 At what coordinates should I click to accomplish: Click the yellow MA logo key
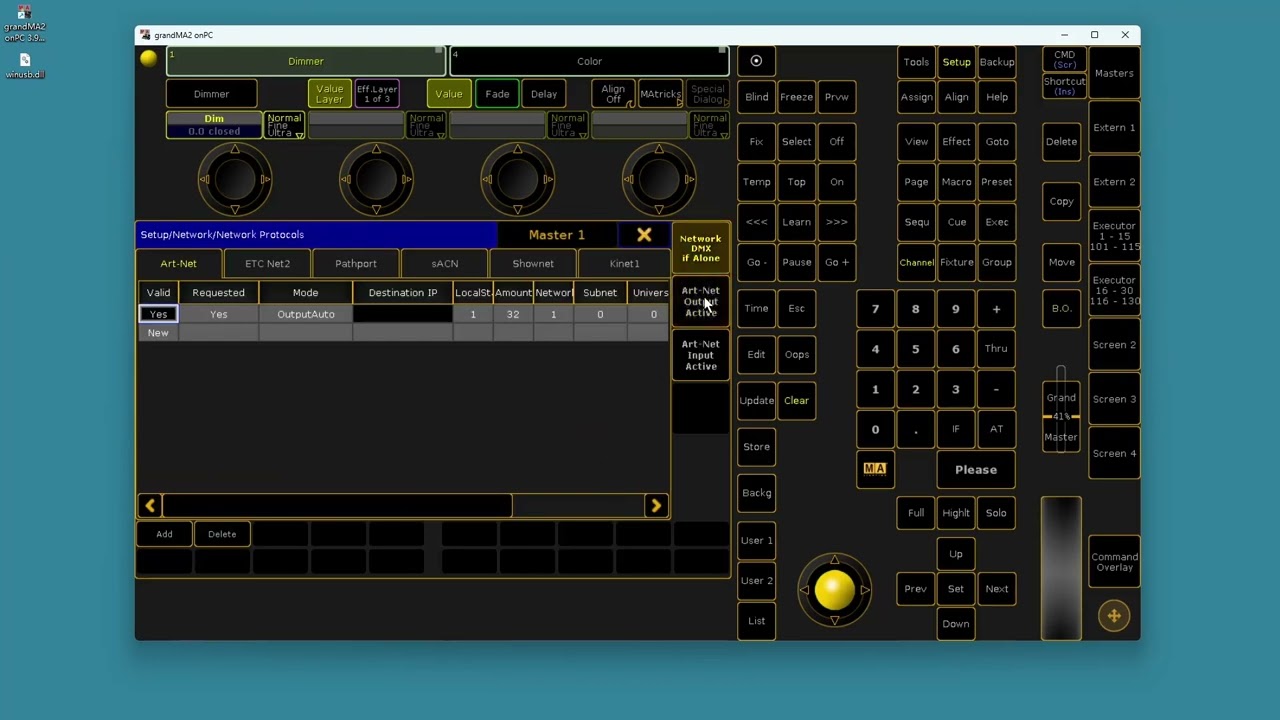pyautogui.click(x=875, y=468)
